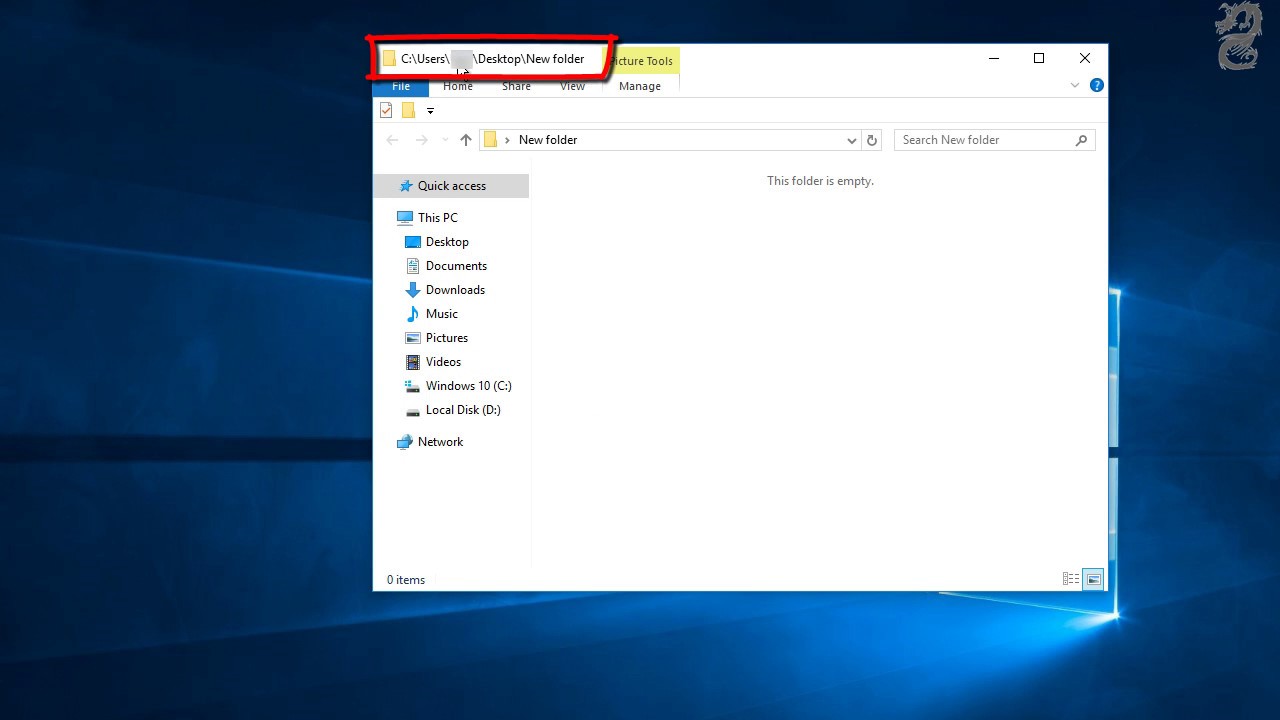Open Downloads in the navigation pane
This screenshot has height=720, width=1280.
[455, 290]
